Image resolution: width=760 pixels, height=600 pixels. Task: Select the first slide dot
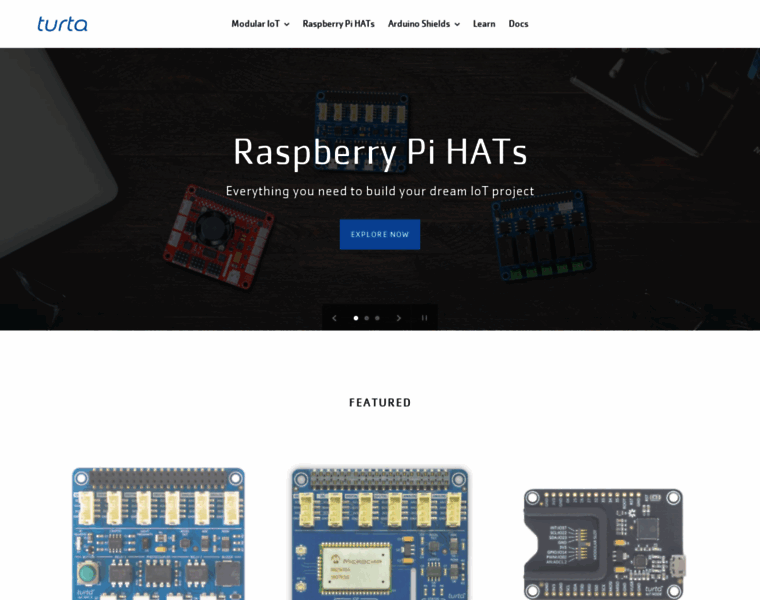click(x=356, y=318)
